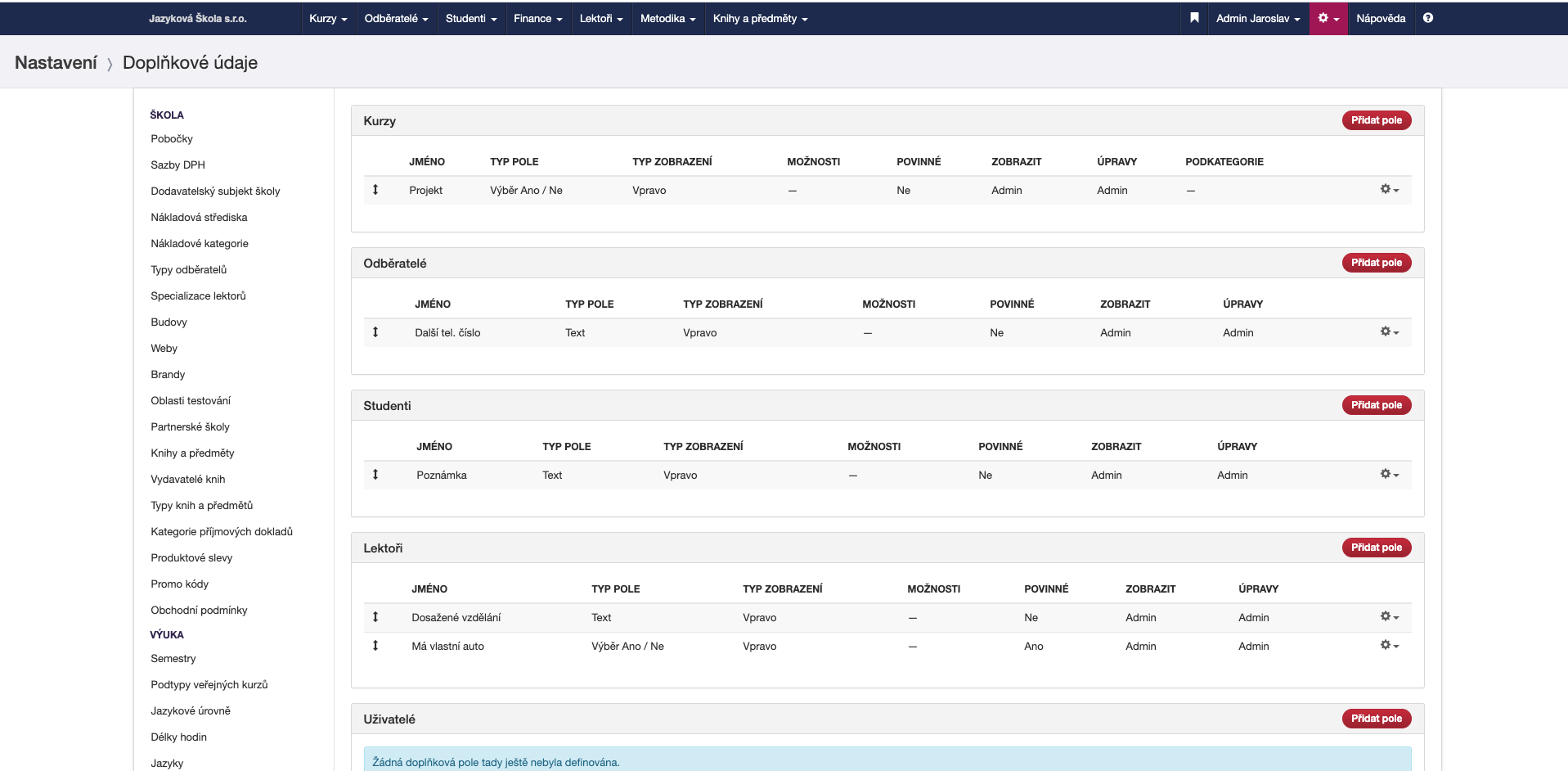Viewport: 1568px width, 771px height.
Task: Open Nákladové kategorie settings
Action: [x=200, y=244]
